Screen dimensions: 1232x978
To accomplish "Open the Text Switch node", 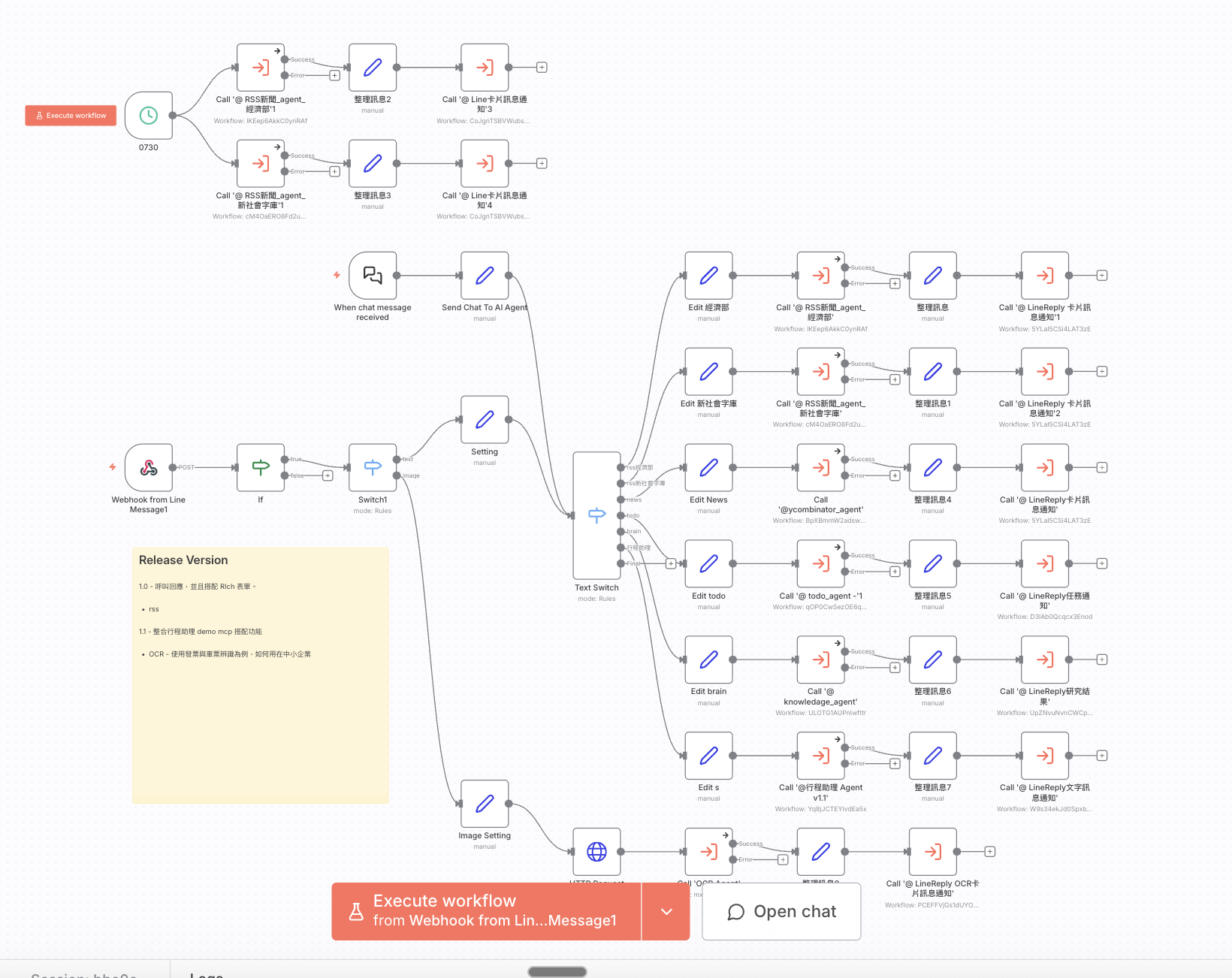I will [596, 515].
